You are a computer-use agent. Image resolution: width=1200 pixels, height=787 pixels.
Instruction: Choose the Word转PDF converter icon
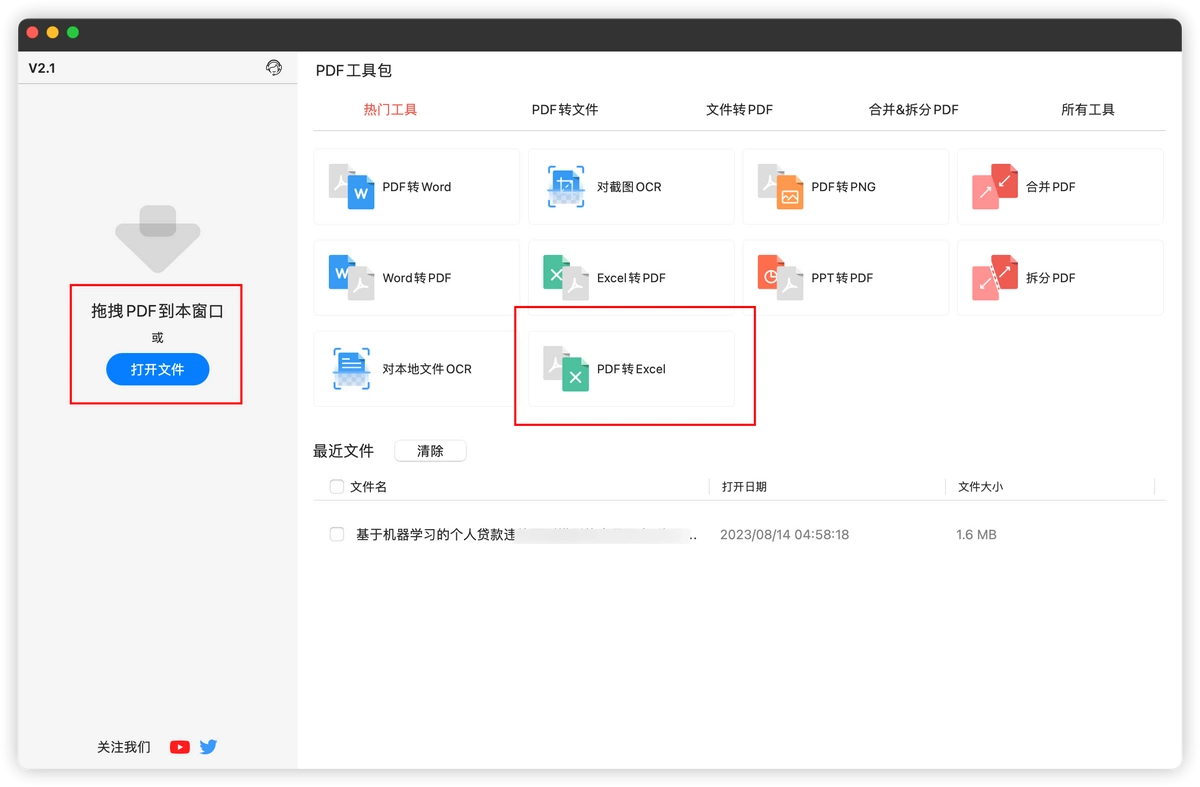(x=351, y=278)
